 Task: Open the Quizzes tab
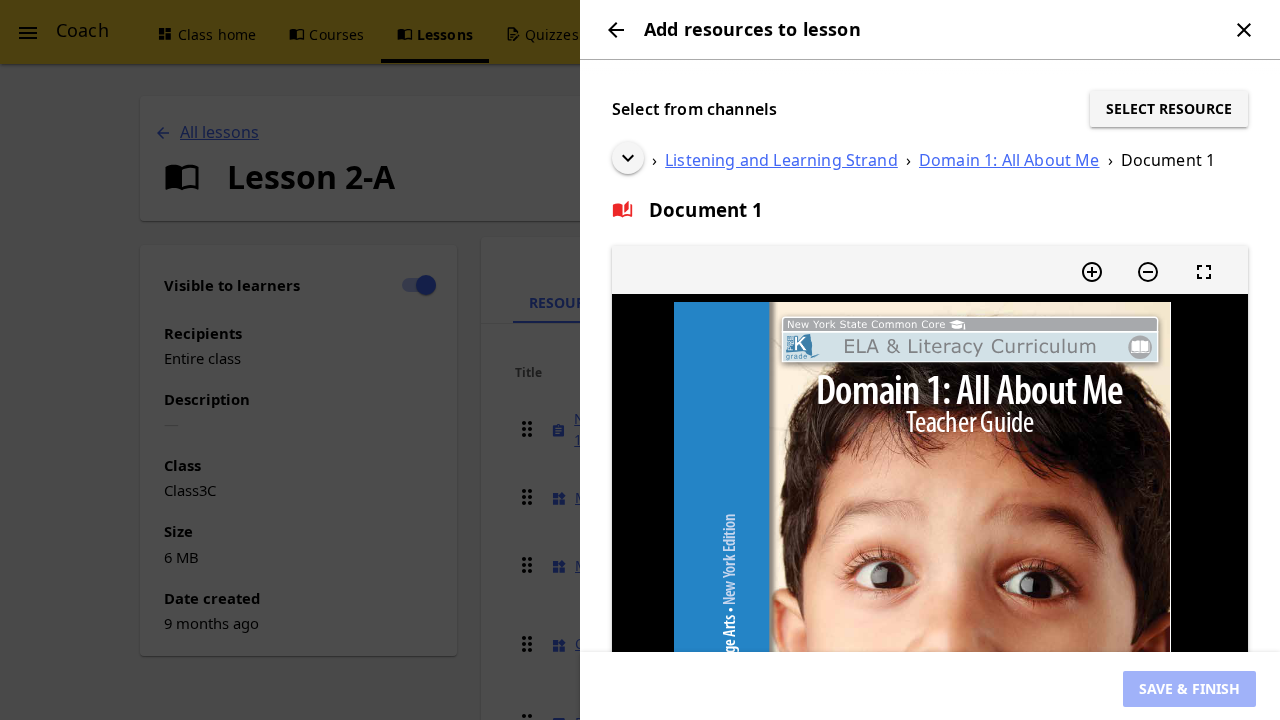[543, 35]
